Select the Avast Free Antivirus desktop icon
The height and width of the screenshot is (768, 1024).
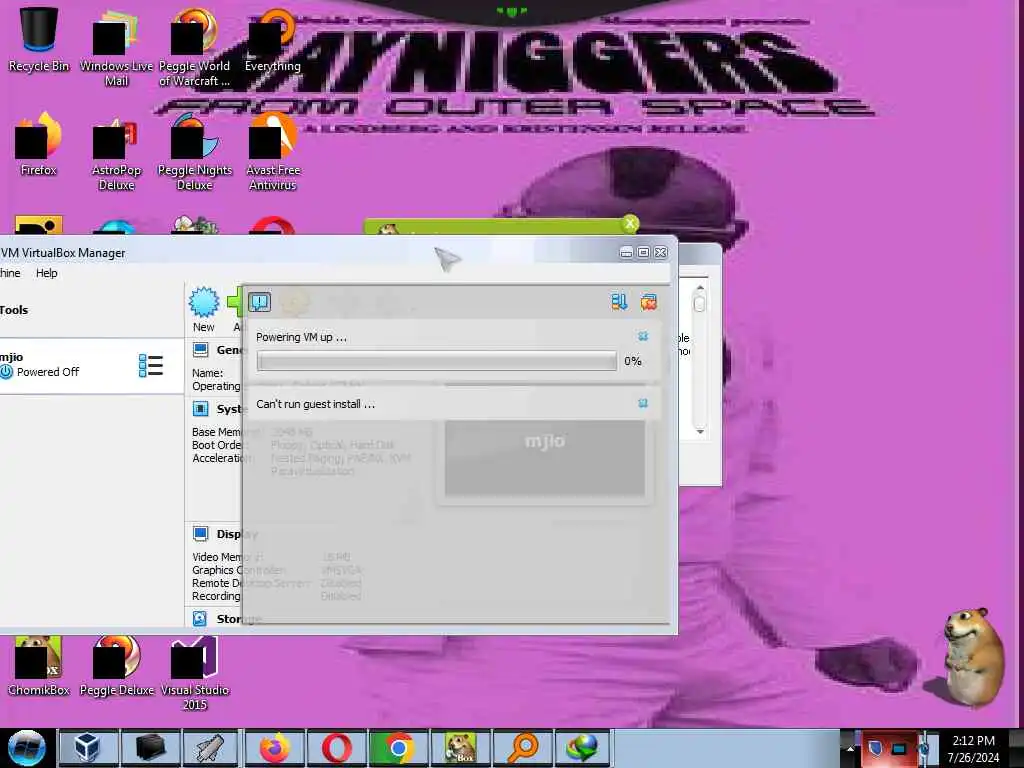tap(273, 153)
